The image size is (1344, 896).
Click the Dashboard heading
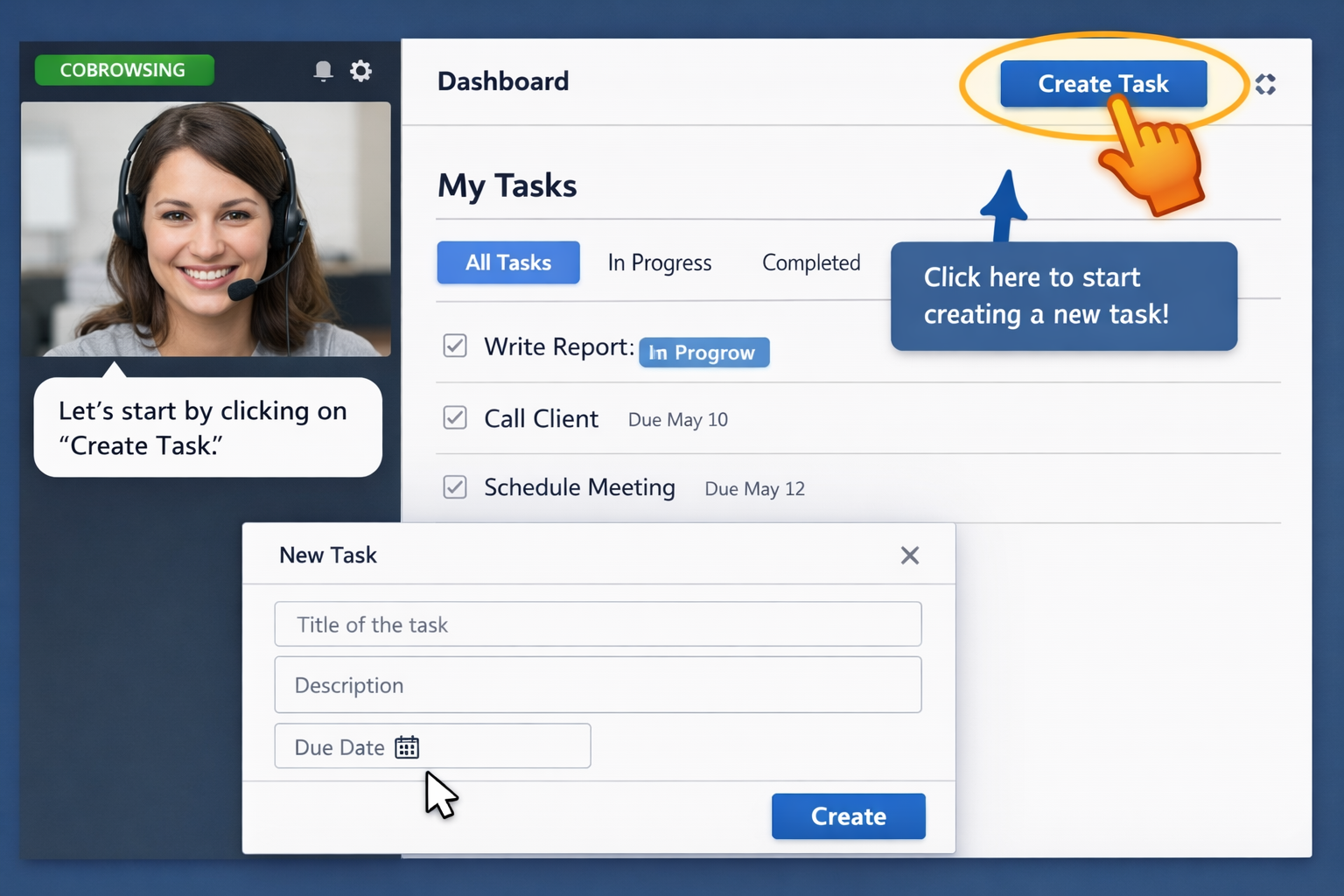tap(503, 81)
